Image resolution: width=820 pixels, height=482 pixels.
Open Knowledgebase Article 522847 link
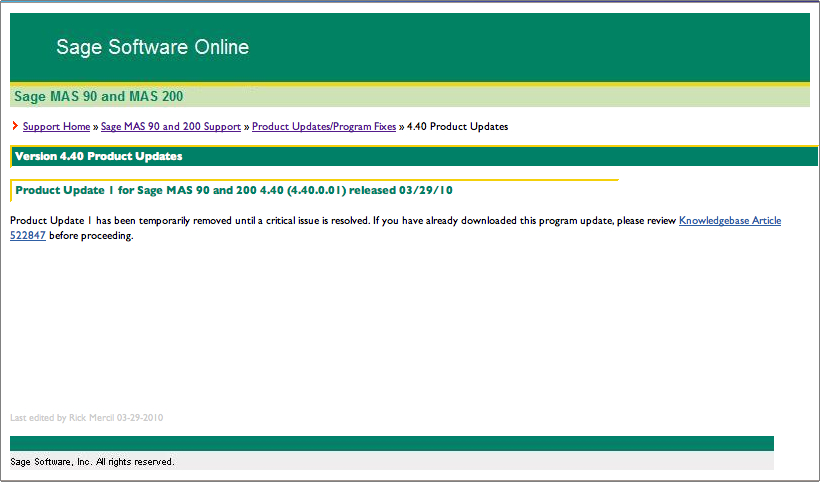730,221
